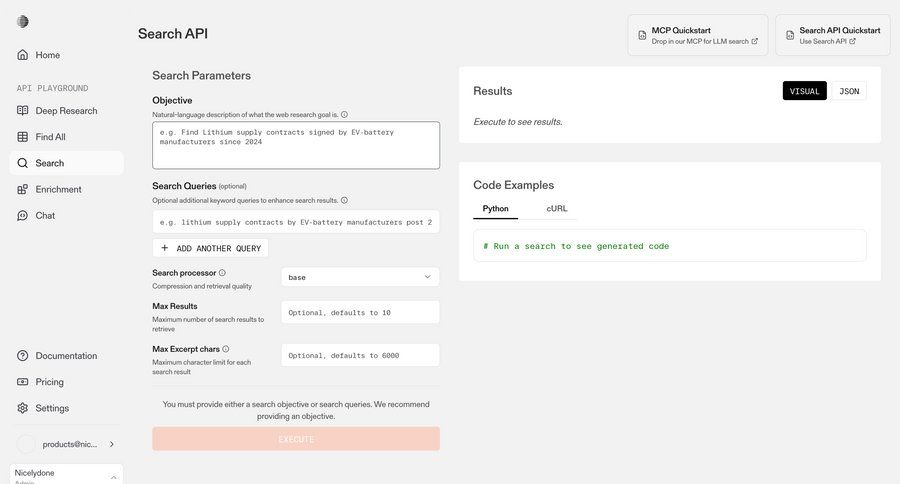Expand the products account menu chevron
900x484 pixels.
(x=111, y=444)
